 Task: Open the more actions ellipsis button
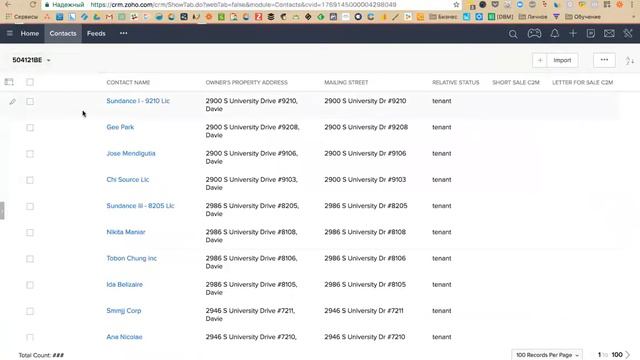click(x=604, y=60)
